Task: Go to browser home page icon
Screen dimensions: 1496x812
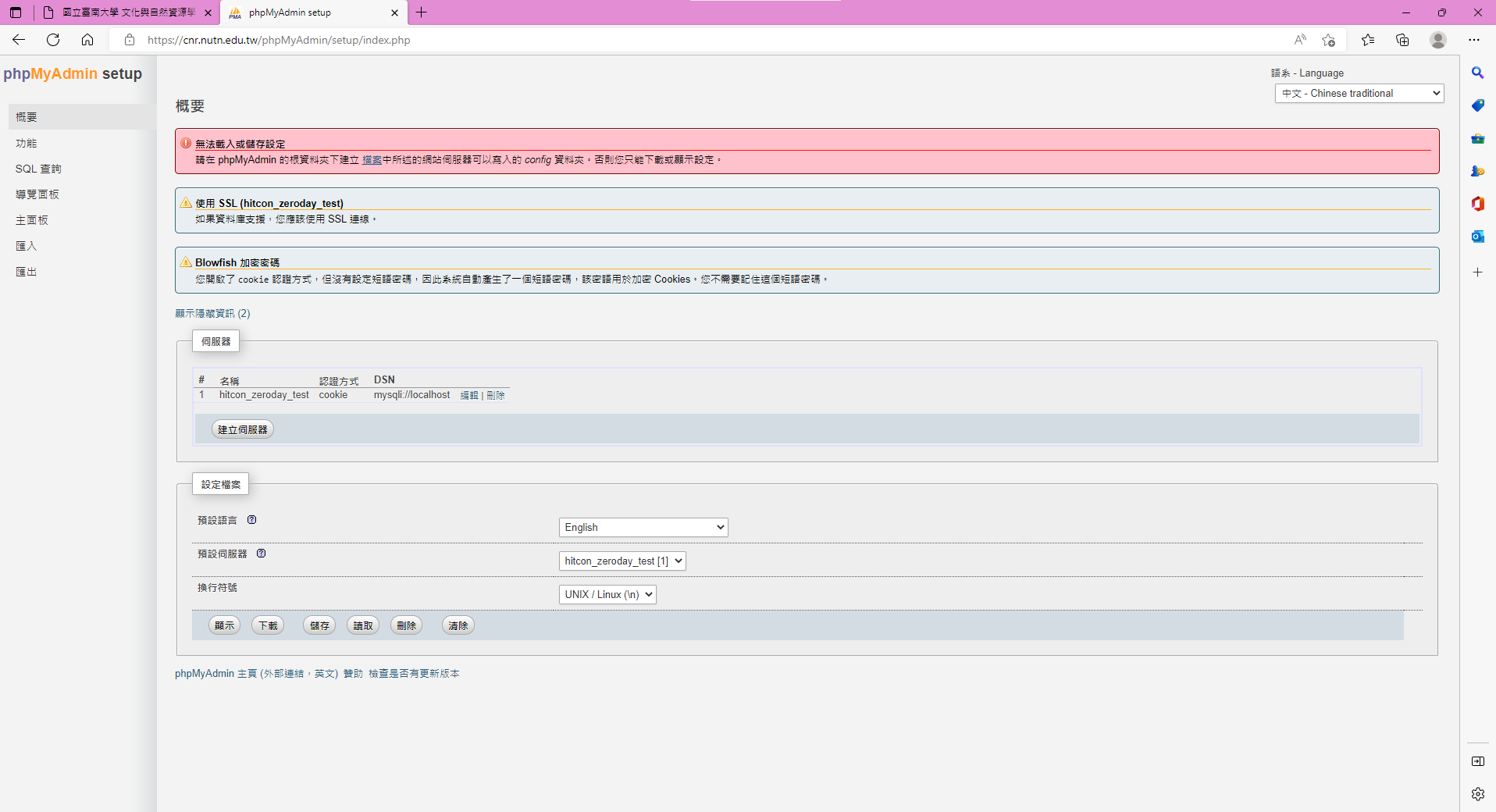Action: click(x=87, y=40)
